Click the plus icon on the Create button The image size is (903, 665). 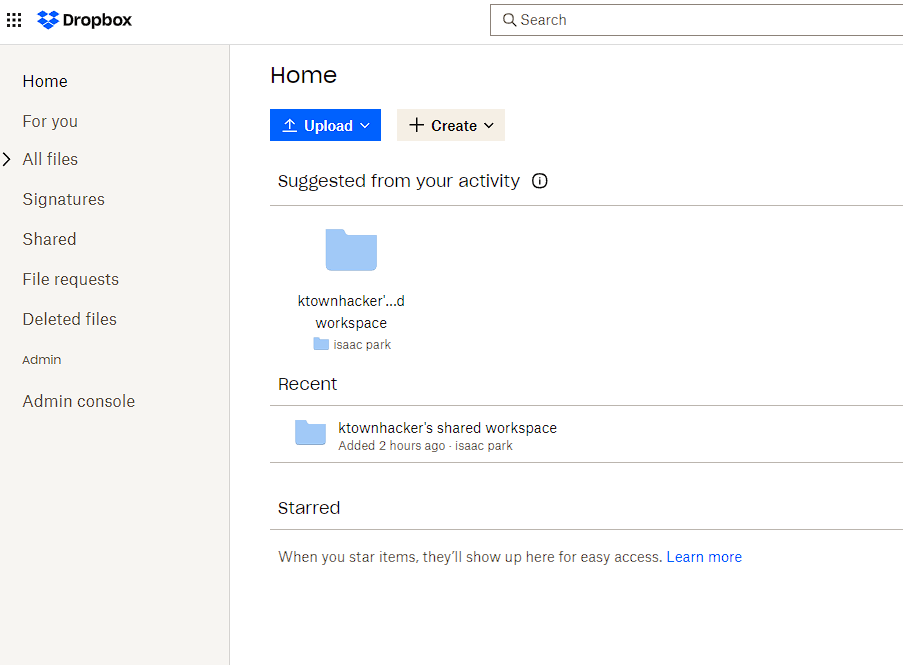[417, 125]
